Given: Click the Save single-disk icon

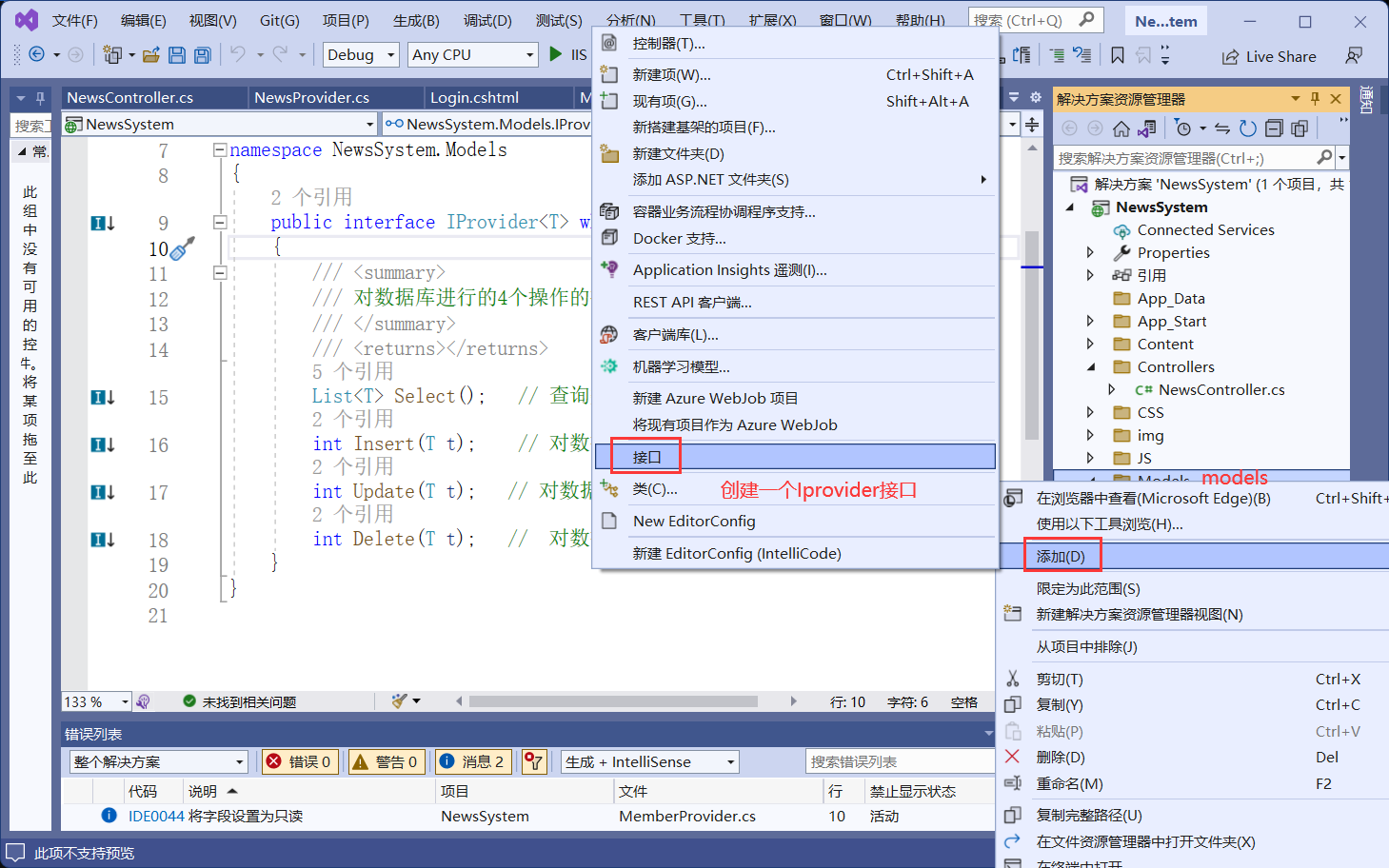Looking at the screenshot, I should [x=177, y=55].
